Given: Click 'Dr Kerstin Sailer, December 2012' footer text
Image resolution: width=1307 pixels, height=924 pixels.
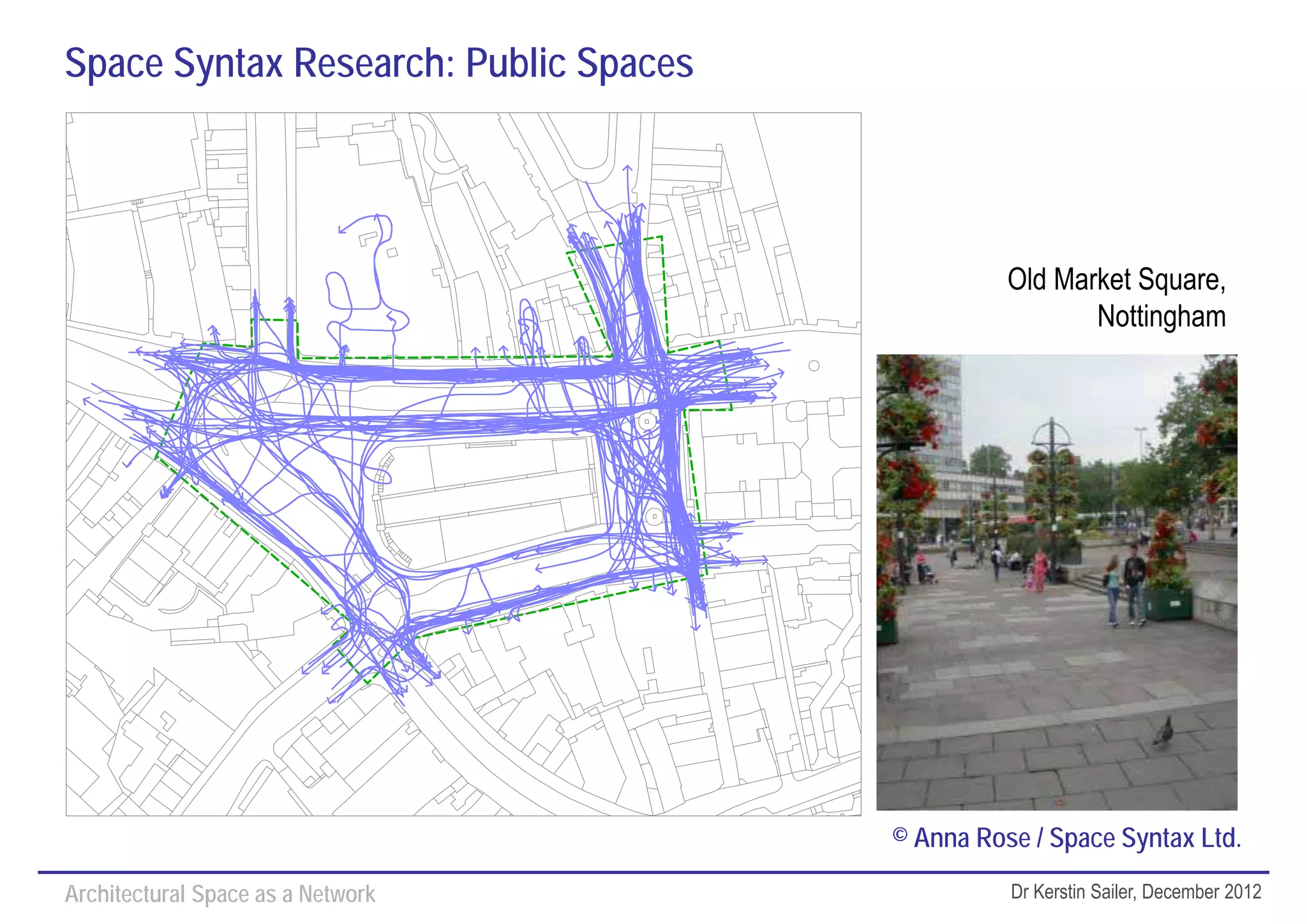Looking at the screenshot, I should click(x=1136, y=892).
